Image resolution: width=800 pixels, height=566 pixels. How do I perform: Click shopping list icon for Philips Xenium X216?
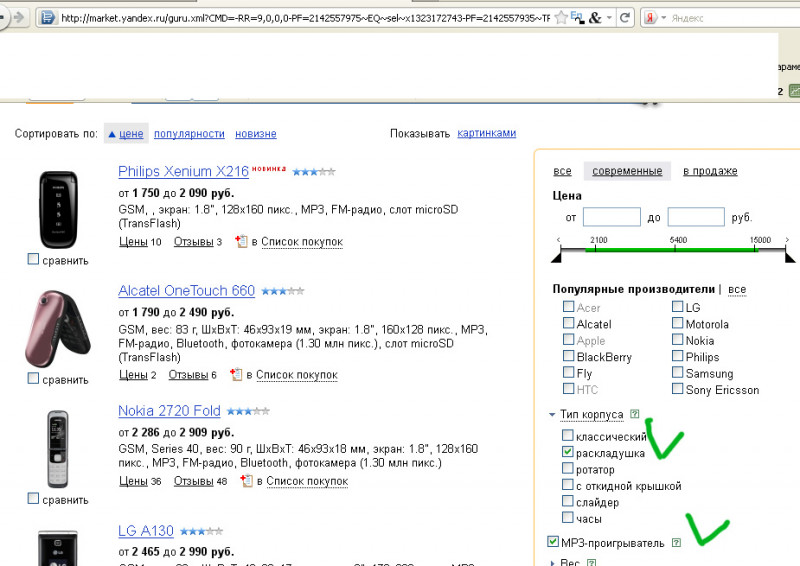click(241, 241)
